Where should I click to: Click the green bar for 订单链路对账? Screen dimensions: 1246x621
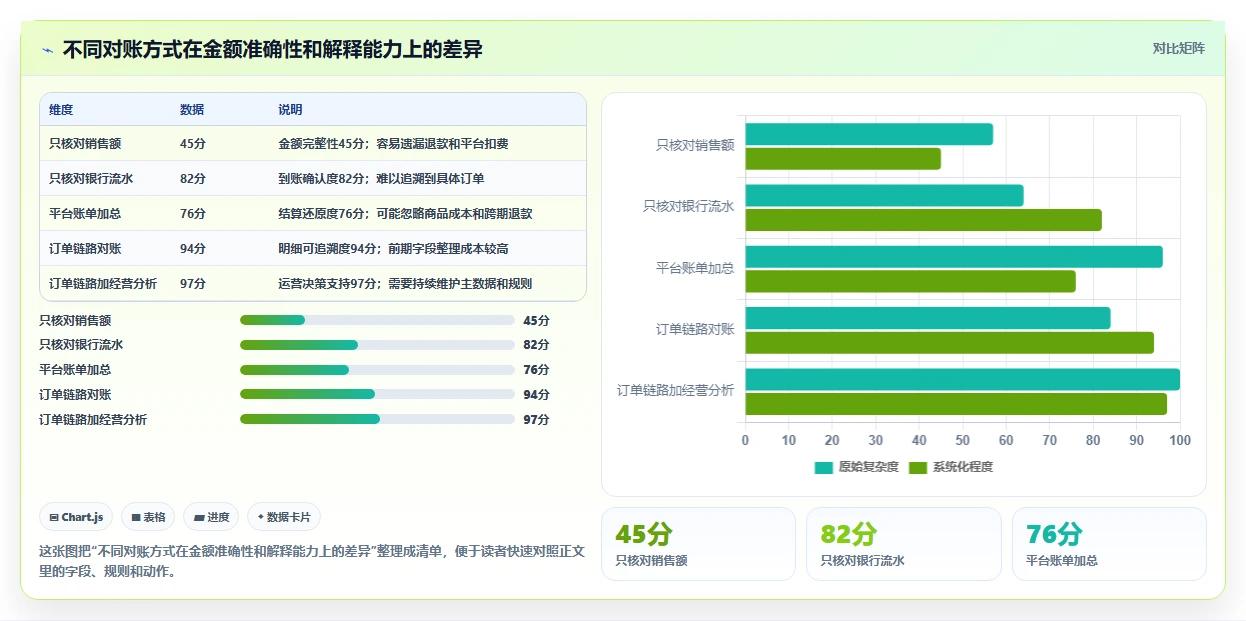tap(949, 343)
